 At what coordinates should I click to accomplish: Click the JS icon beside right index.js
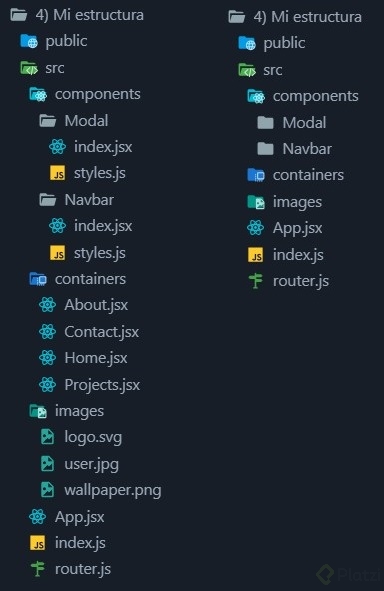click(255, 255)
